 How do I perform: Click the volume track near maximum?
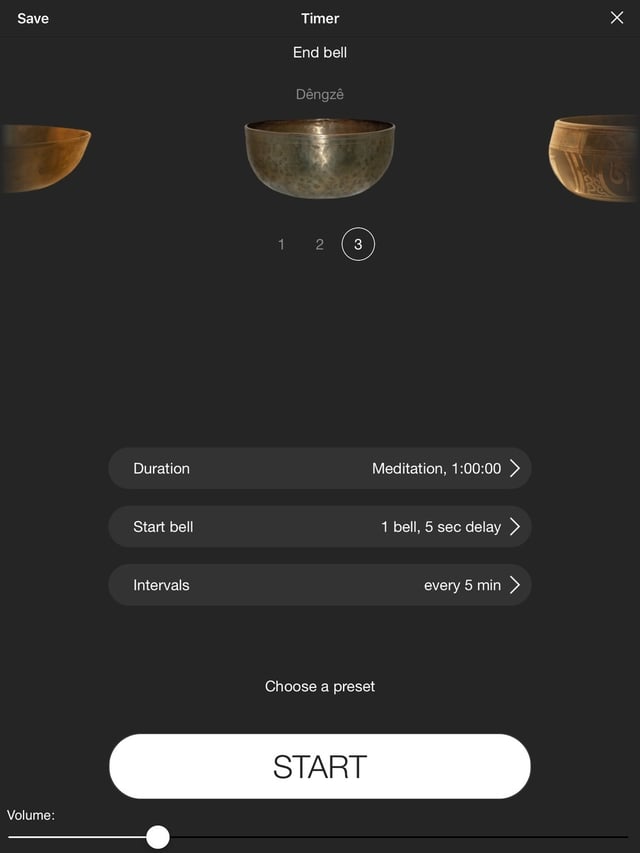[618, 837]
